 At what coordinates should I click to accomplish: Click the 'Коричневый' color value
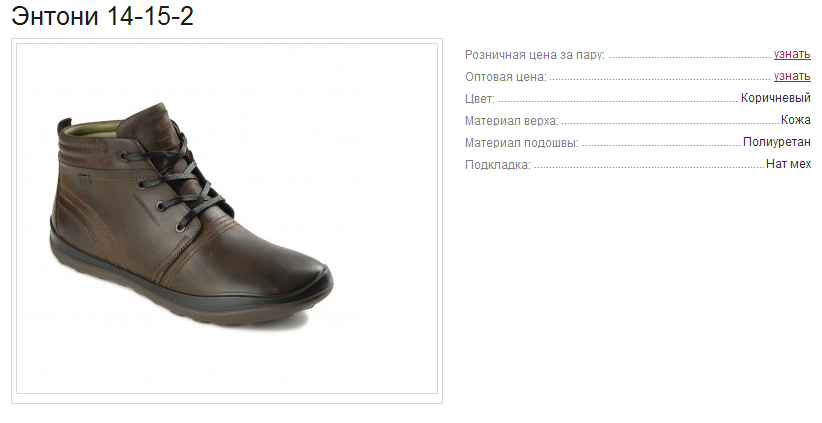point(775,98)
